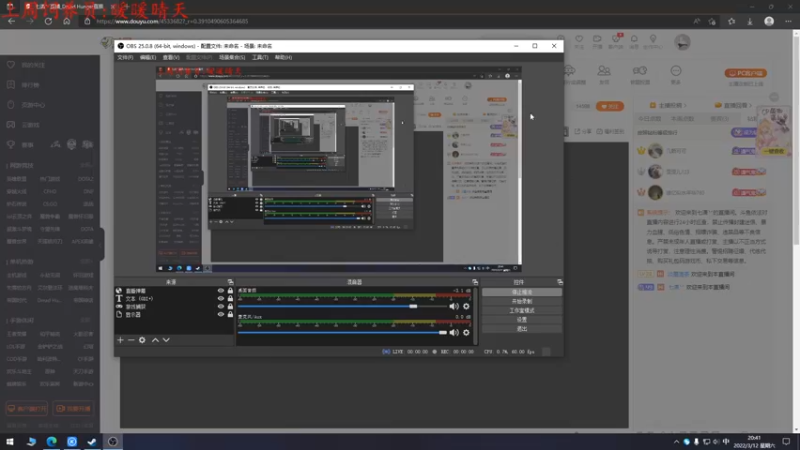
Task: Click the OBS preview canvas
Action: pyautogui.click(x=339, y=169)
